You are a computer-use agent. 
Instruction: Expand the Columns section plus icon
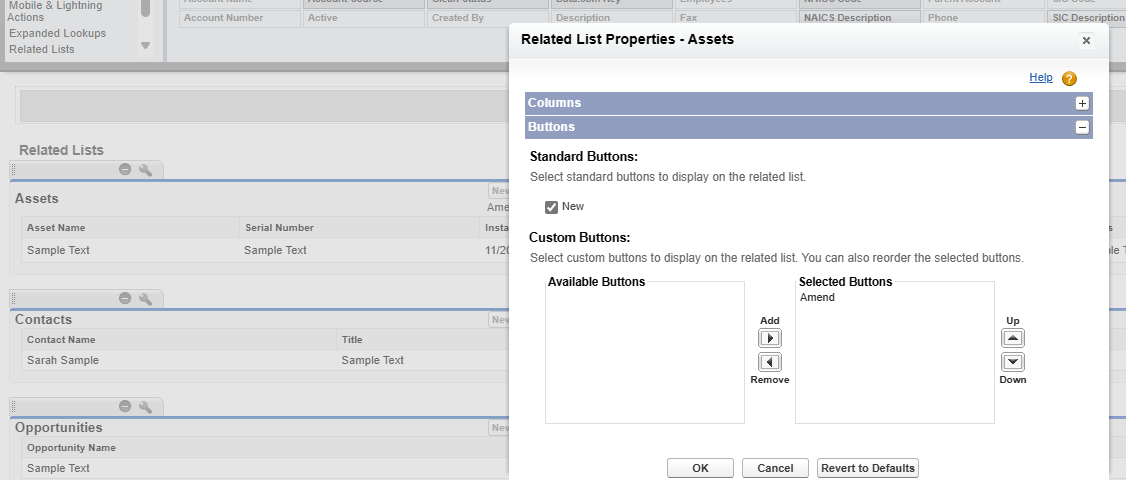pos(1081,103)
